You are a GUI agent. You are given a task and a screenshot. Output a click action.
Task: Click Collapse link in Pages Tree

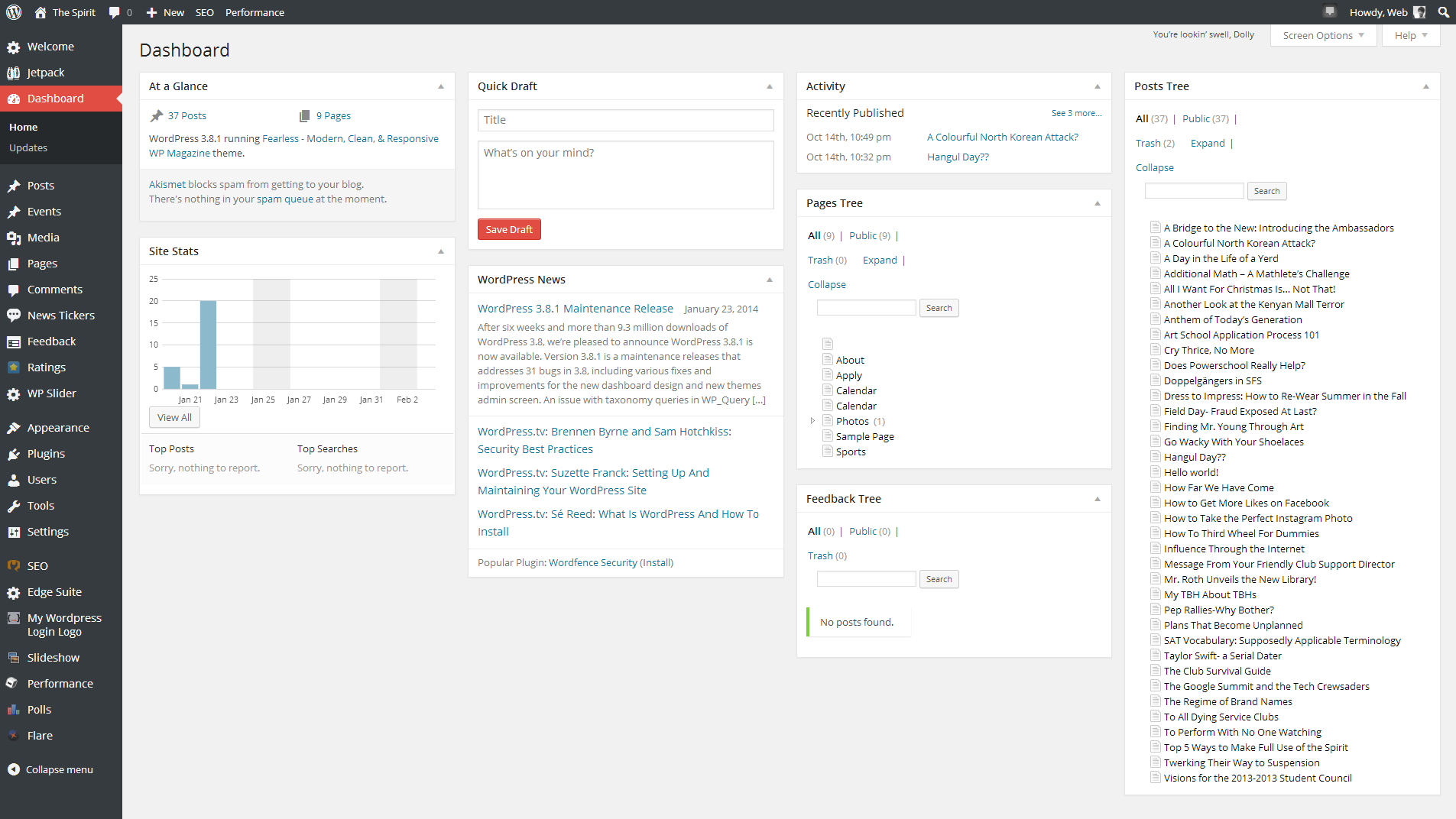(826, 284)
